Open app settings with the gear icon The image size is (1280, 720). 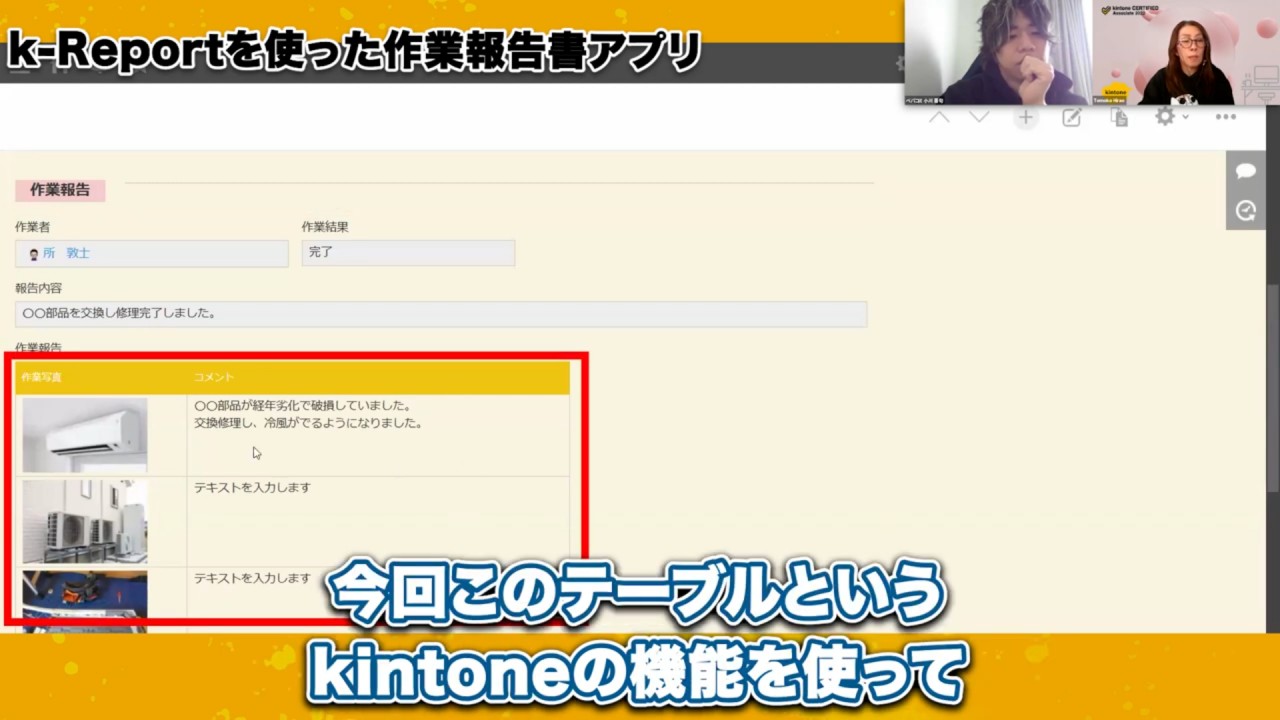click(1163, 117)
